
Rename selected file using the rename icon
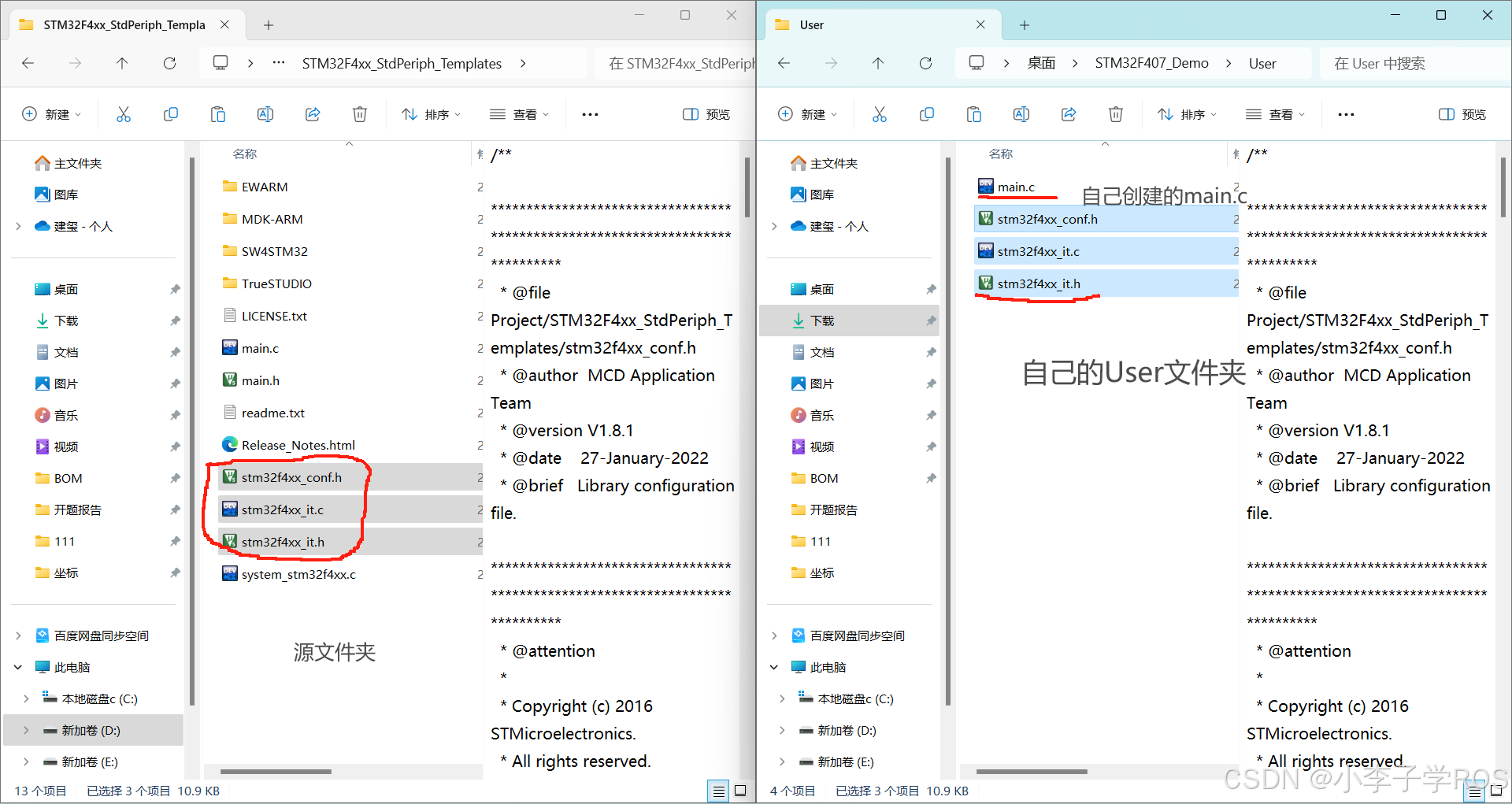click(x=1021, y=114)
